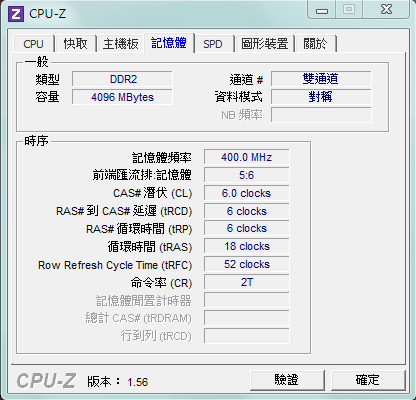
Task: Click the 確定 button
Action: [x=368, y=380]
